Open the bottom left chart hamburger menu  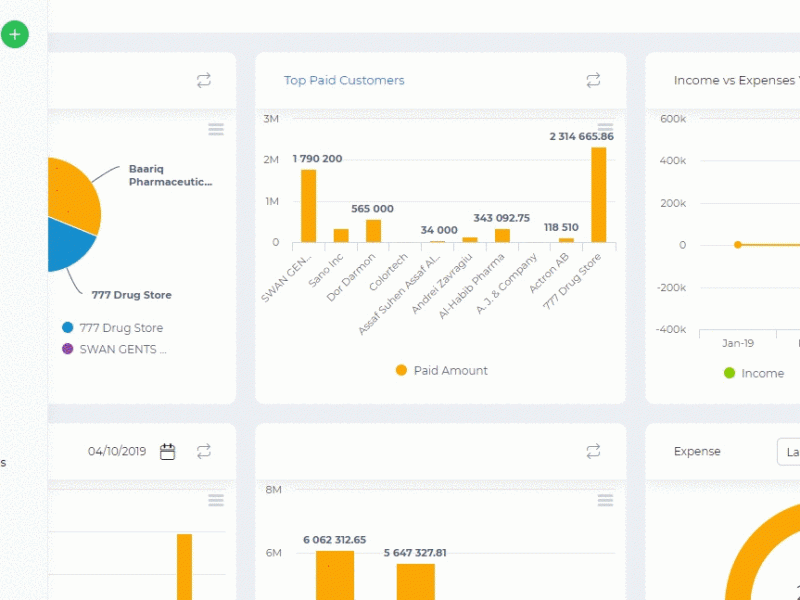(216, 500)
